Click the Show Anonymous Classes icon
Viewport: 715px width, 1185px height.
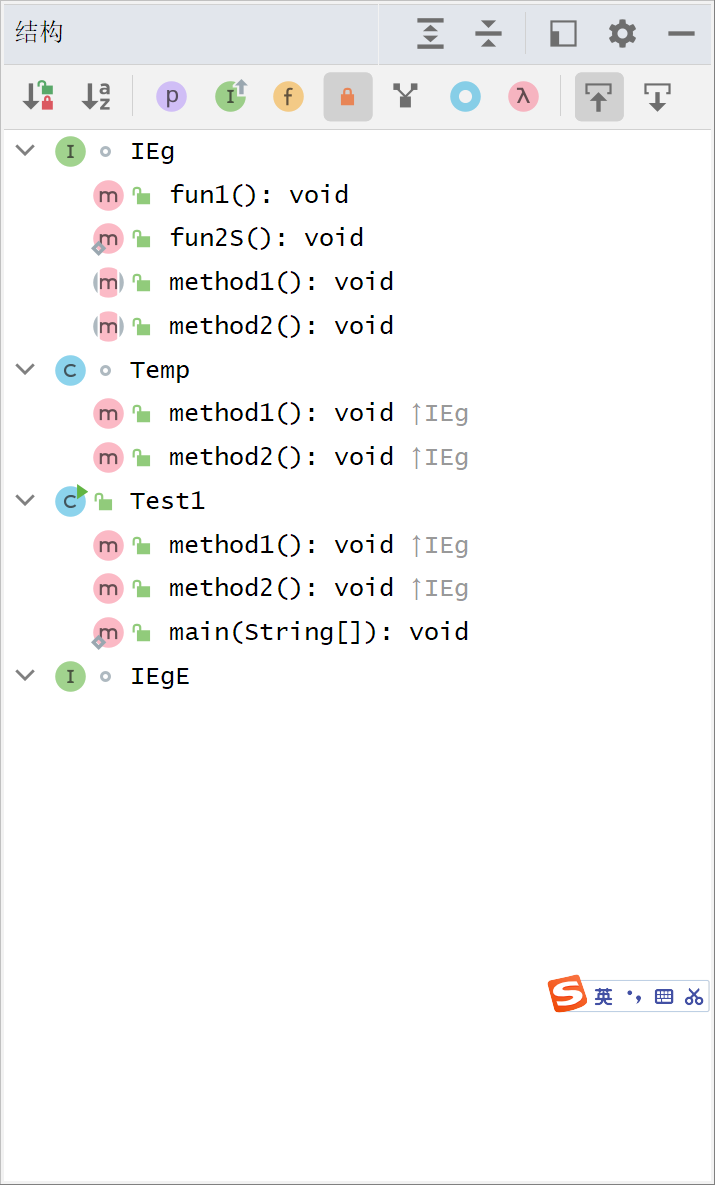click(x=465, y=97)
